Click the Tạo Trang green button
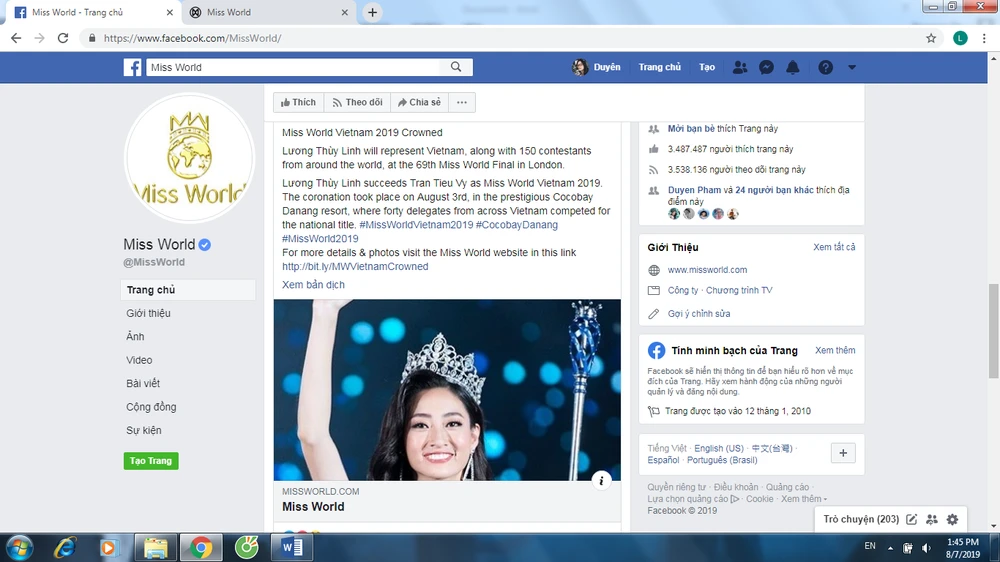Screen dimensions: 1000x562 pyautogui.click(x=150, y=461)
